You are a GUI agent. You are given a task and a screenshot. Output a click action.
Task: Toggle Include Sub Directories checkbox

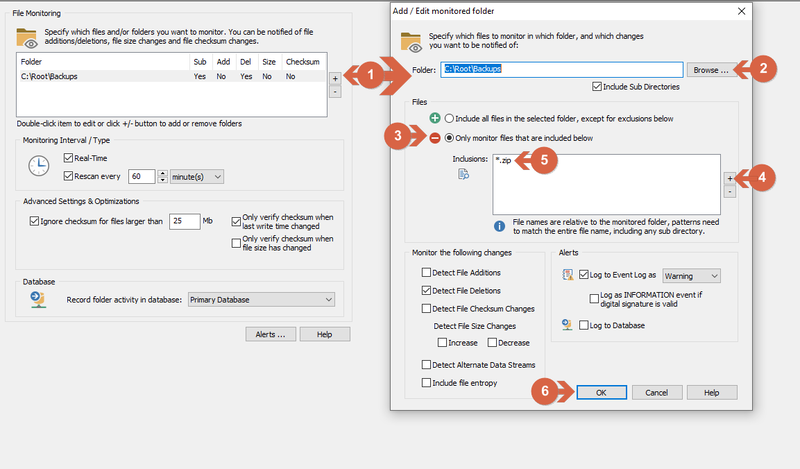coord(596,87)
